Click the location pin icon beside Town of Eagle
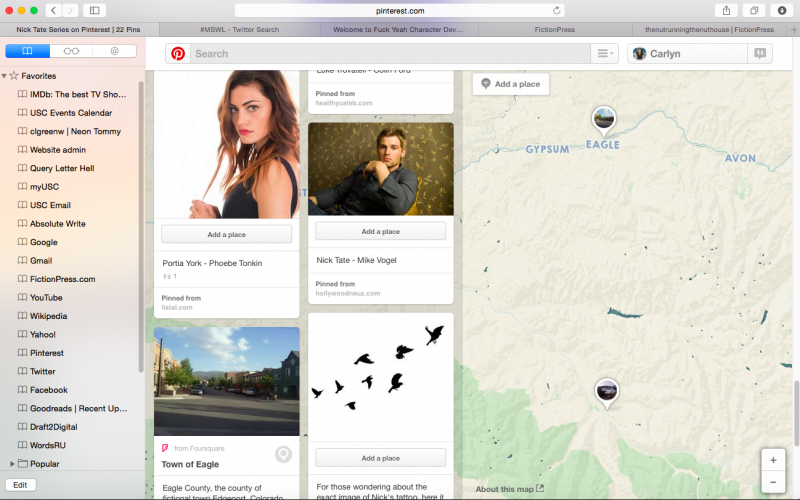 pyautogui.click(x=283, y=454)
